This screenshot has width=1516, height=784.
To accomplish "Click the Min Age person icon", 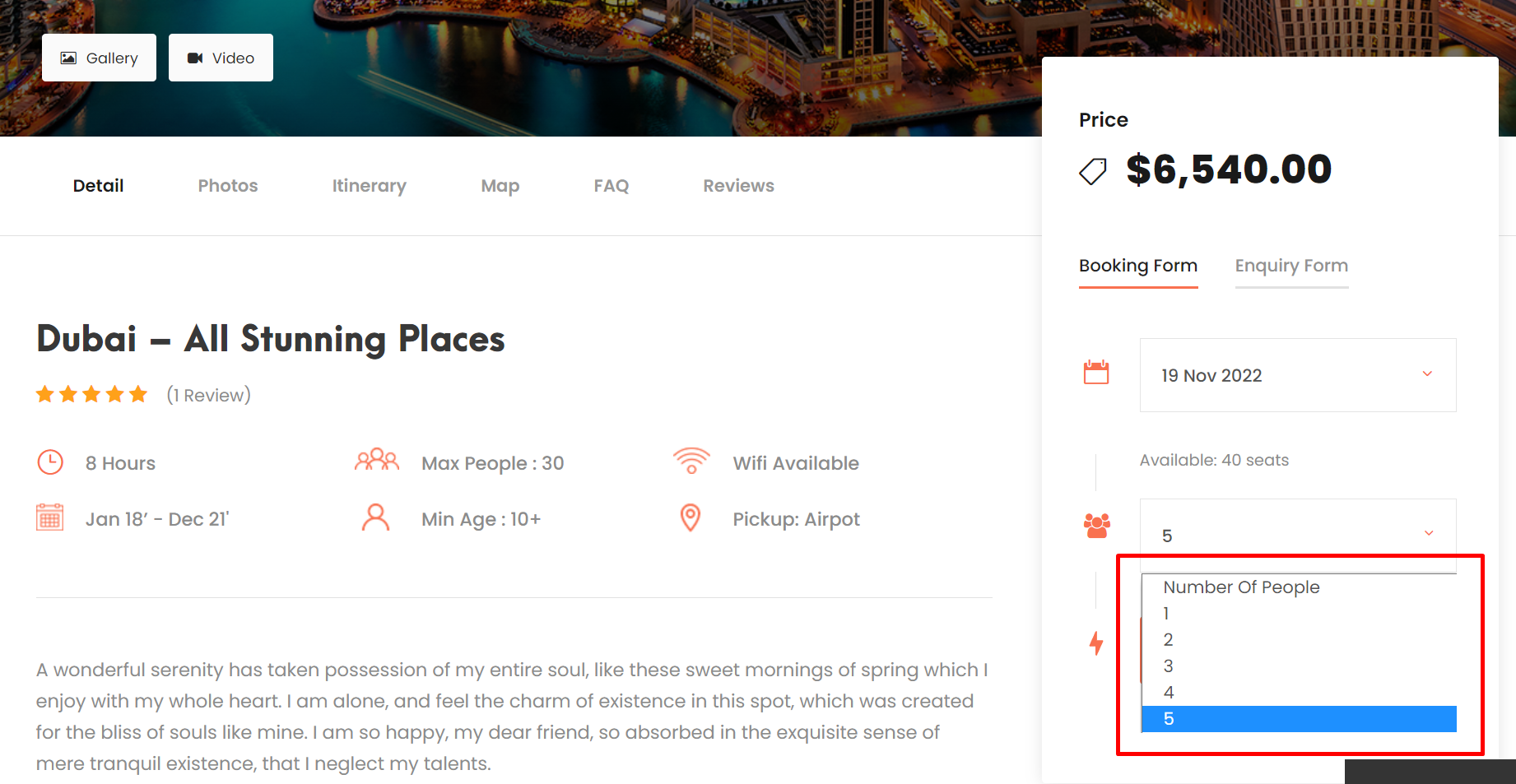I will click(376, 517).
